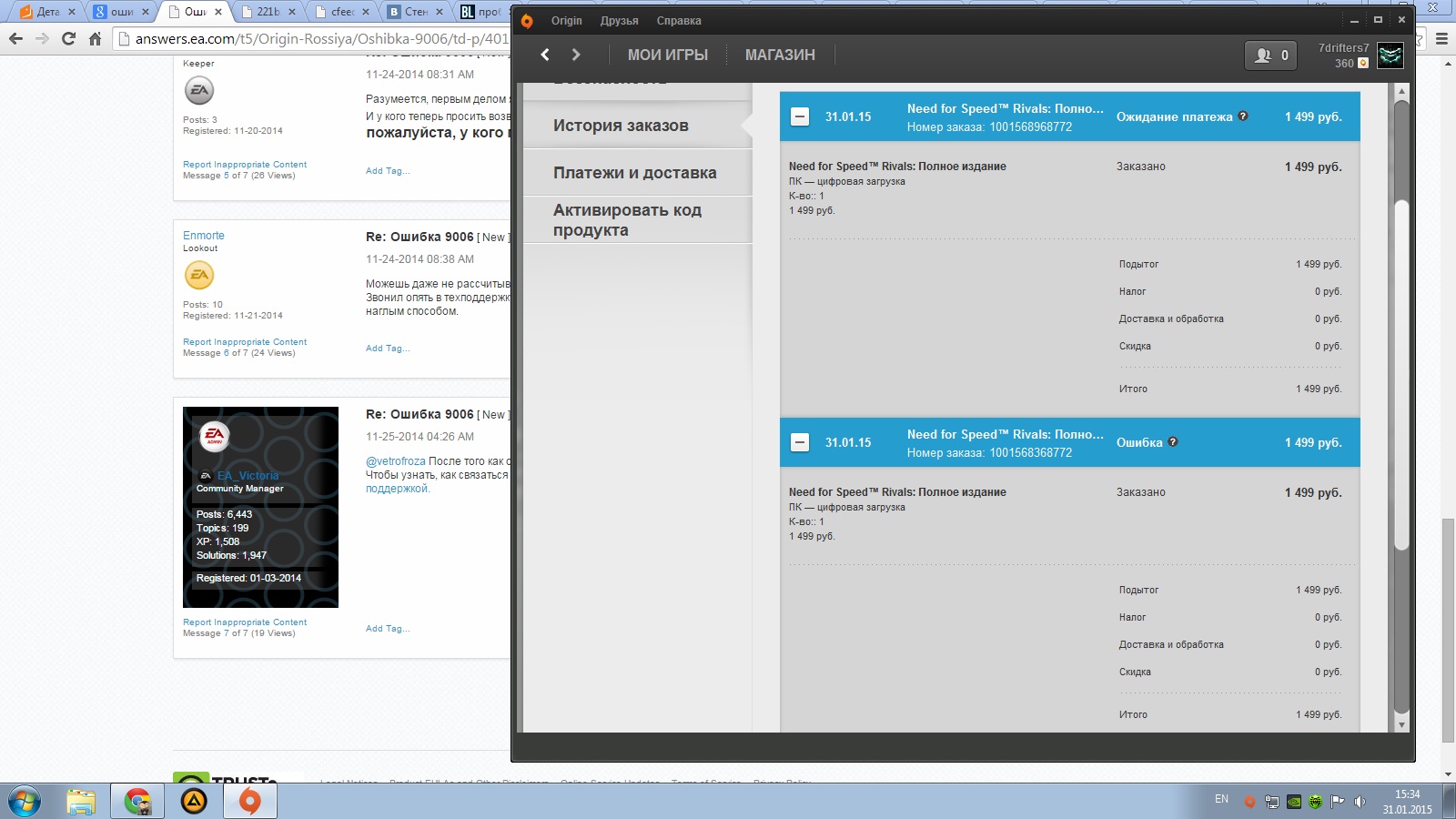The image size is (1456, 819).
Task: Click Origin scrollbar up arrow
Action: [x=1401, y=91]
